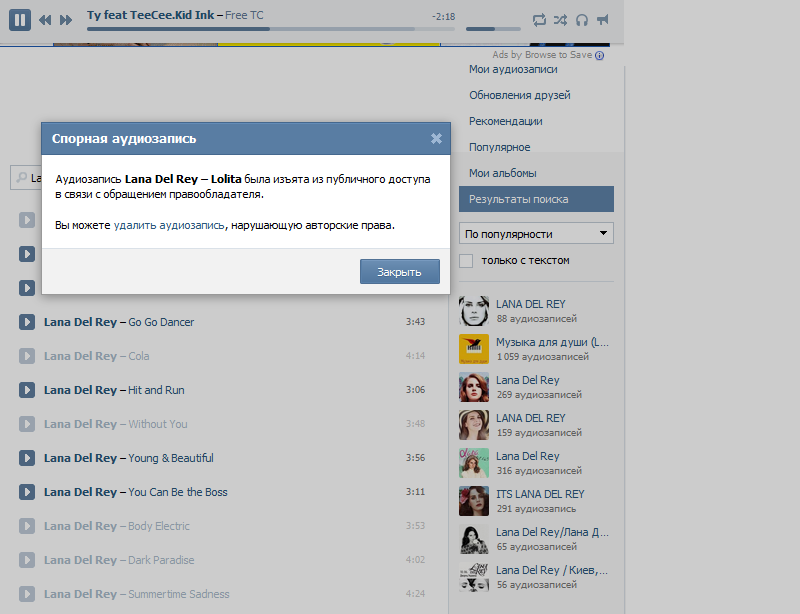This screenshot has width=800, height=614.
Task: Open the Музыка для души community thumbnail
Action: [474, 348]
